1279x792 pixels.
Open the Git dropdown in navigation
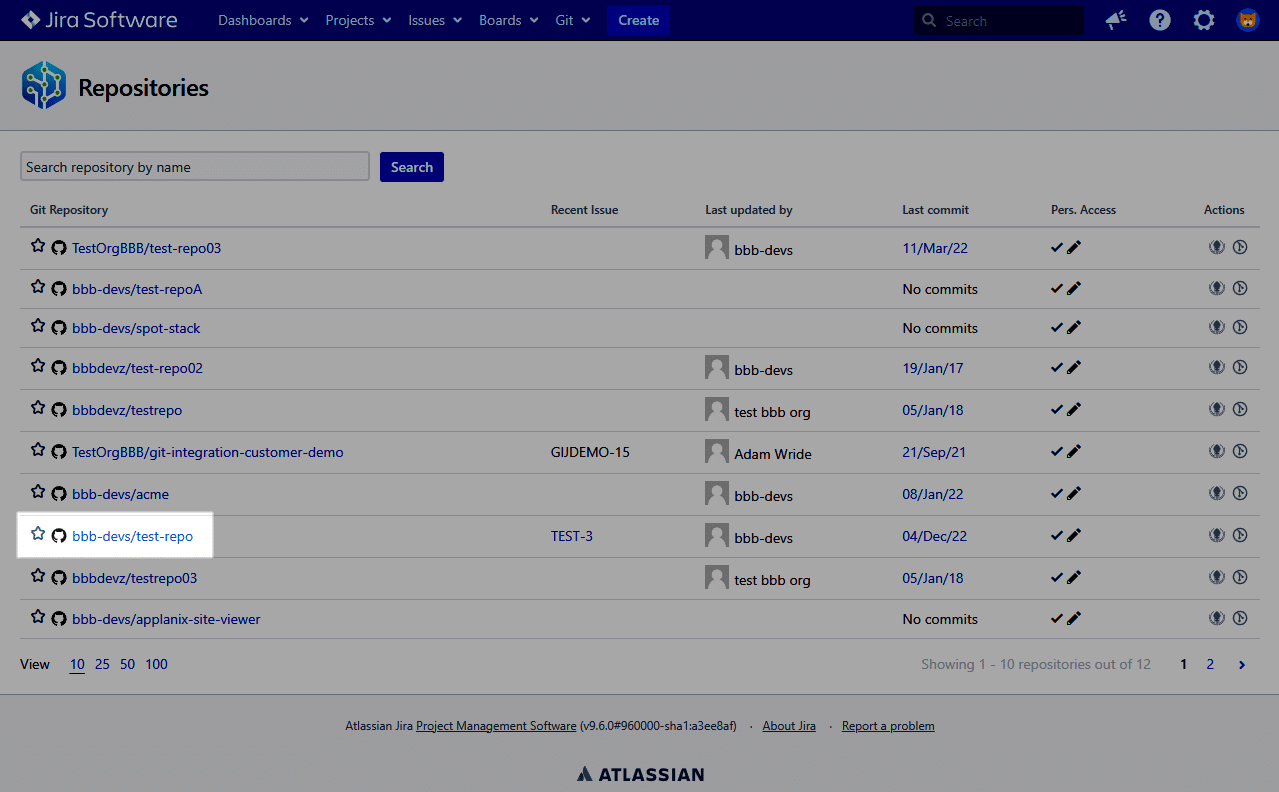click(x=573, y=20)
